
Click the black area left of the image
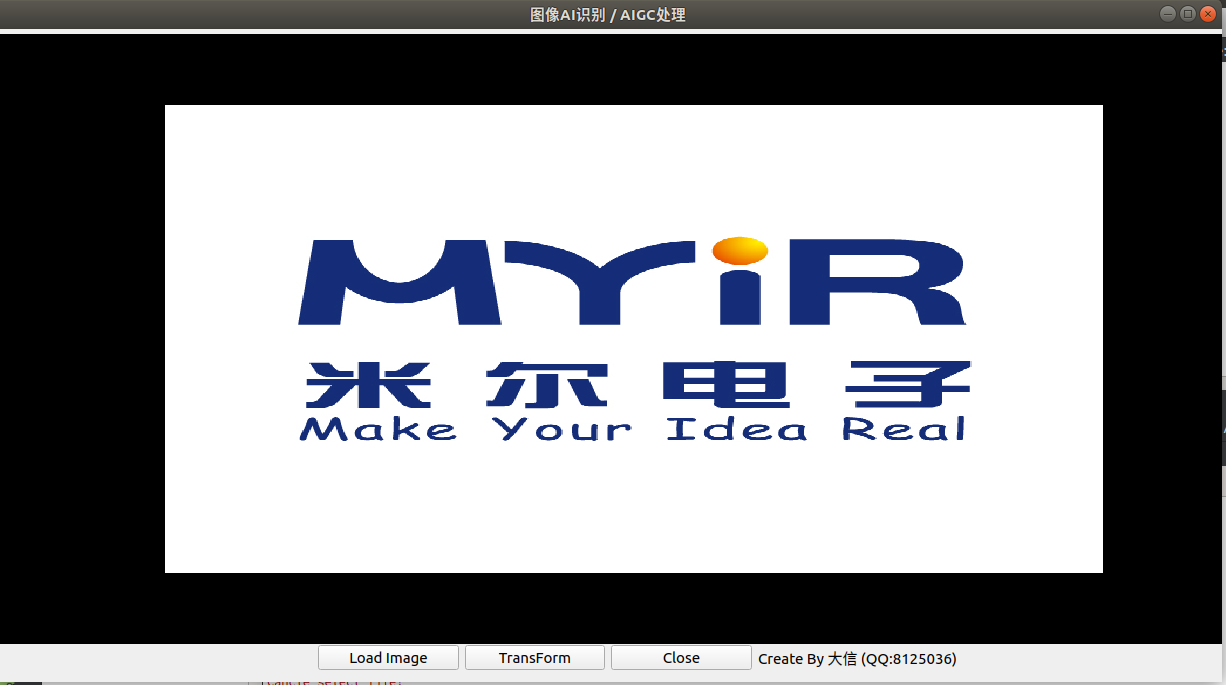[x=82, y=340]
